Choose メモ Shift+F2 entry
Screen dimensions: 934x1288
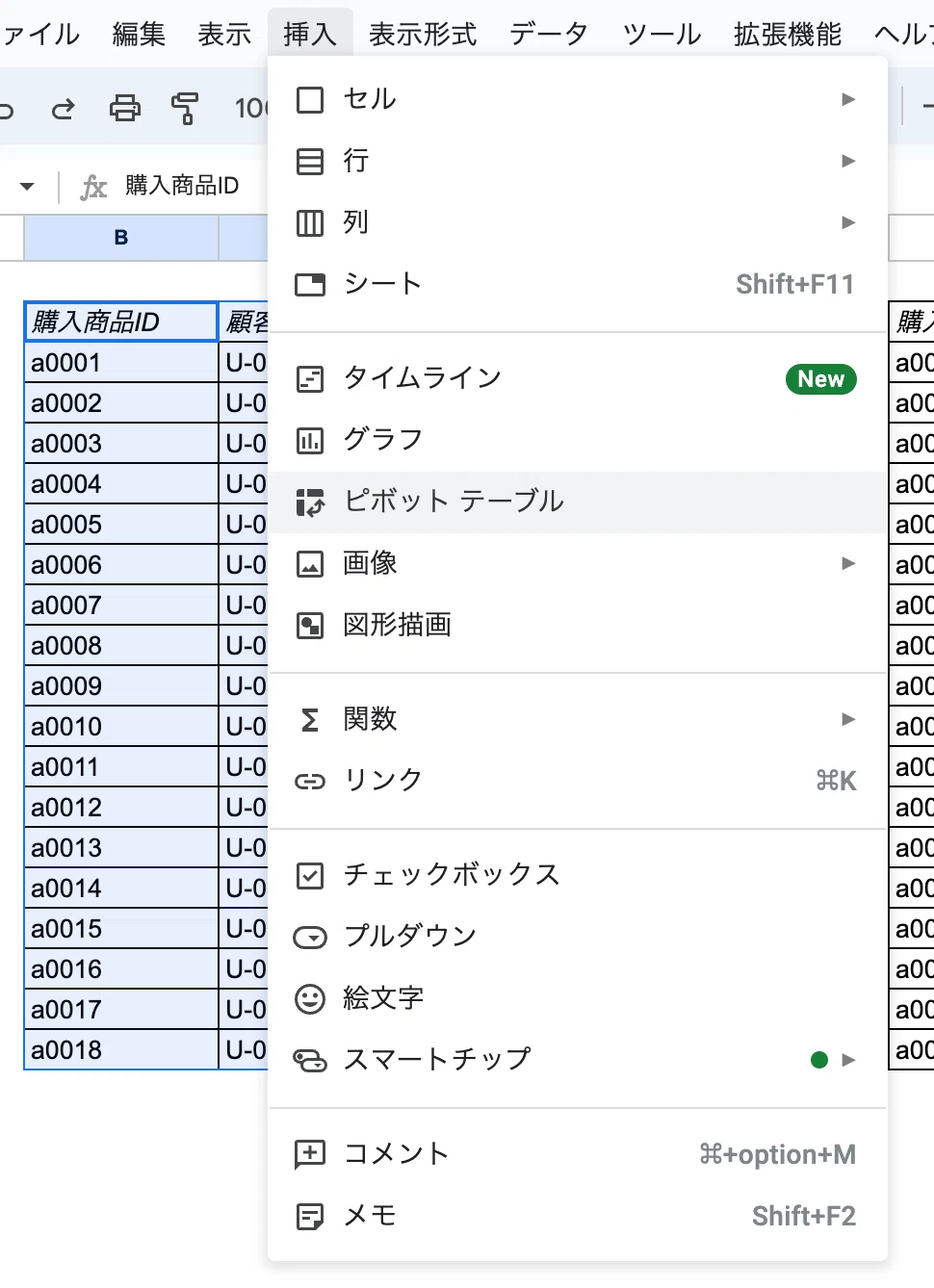pos(577,1216)
